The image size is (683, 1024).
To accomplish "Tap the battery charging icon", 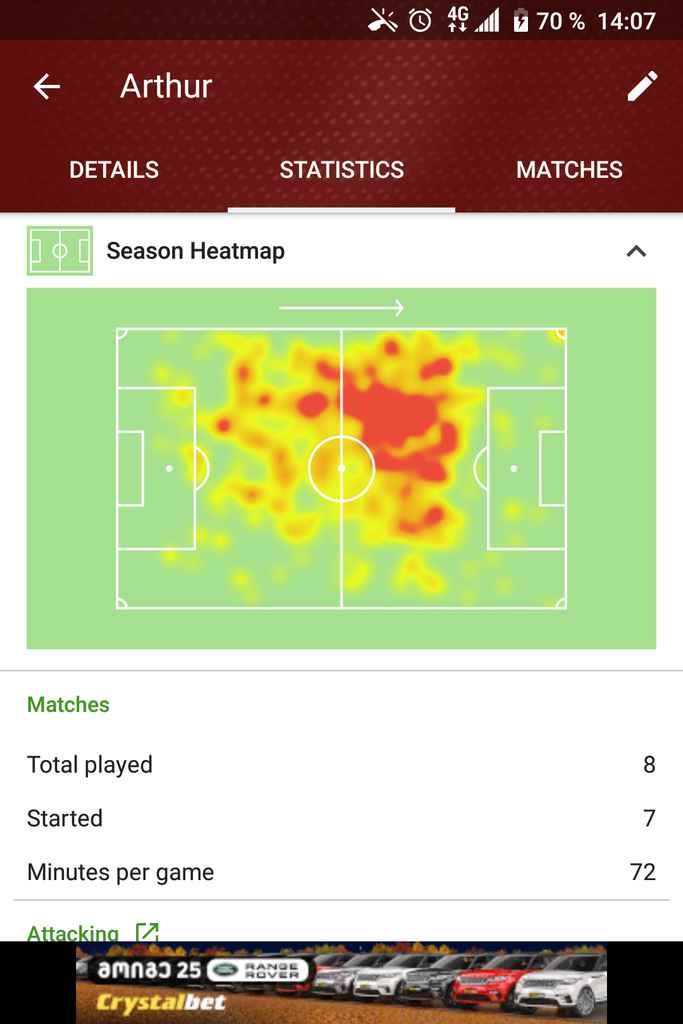I will [x=520, y=20].
